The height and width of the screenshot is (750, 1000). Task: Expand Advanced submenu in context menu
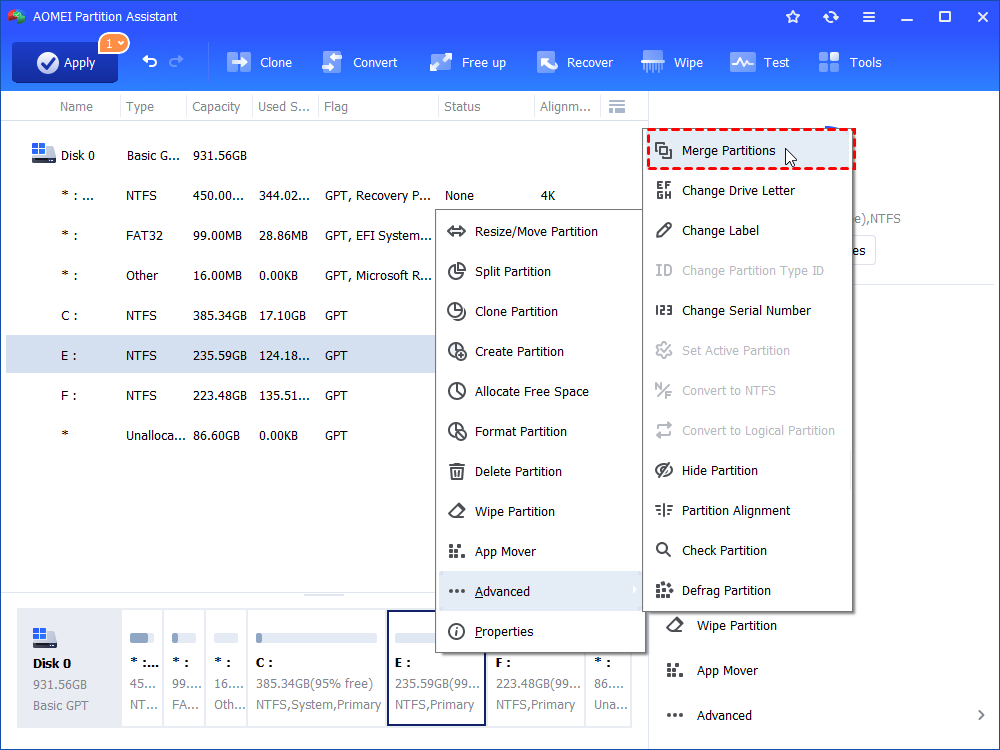[540, 591]
